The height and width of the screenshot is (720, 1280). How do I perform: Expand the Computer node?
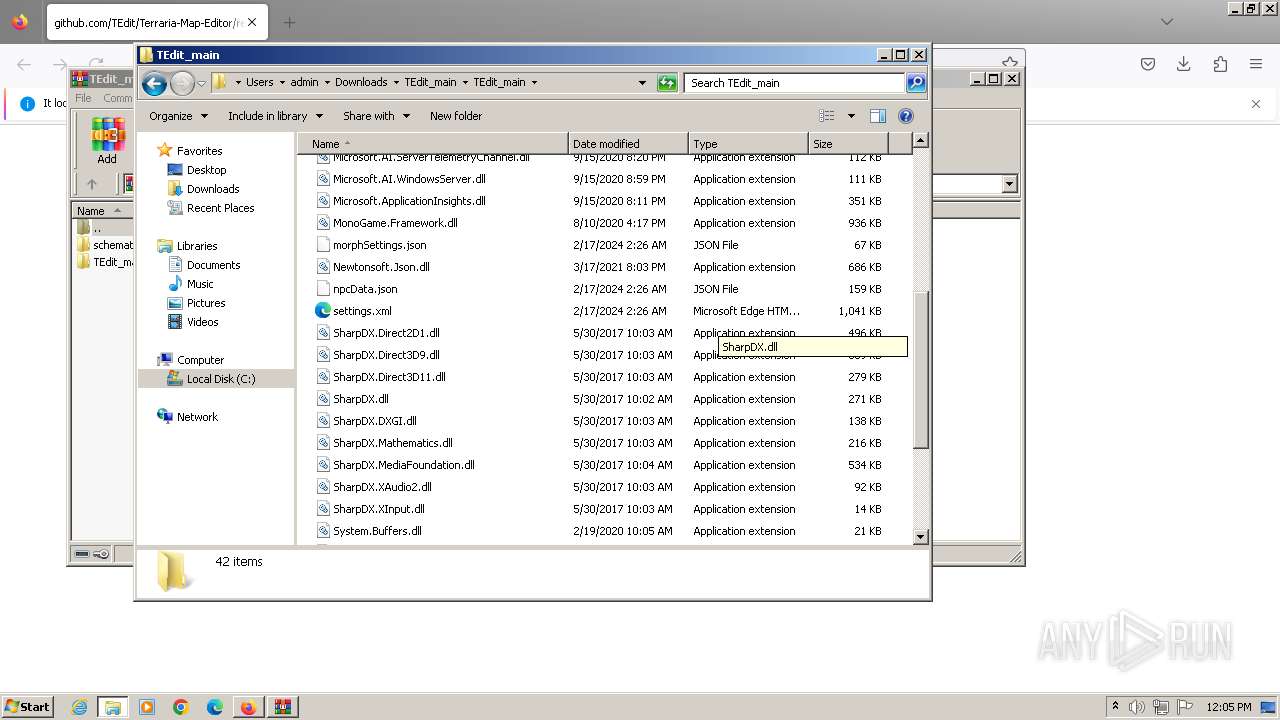coord(200,360)
